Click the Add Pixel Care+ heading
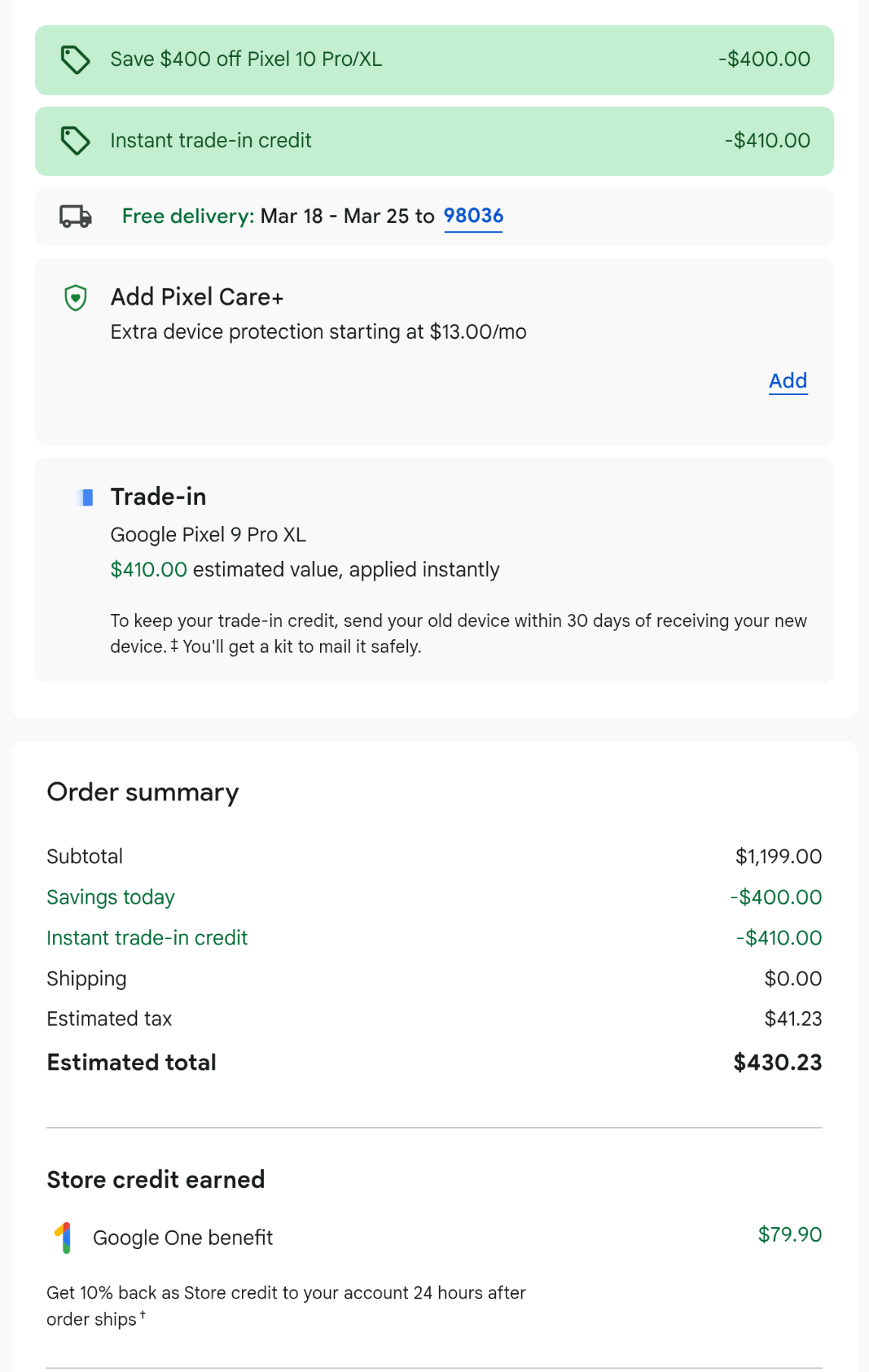This screenshot has height=1372, width=869. 197,297
